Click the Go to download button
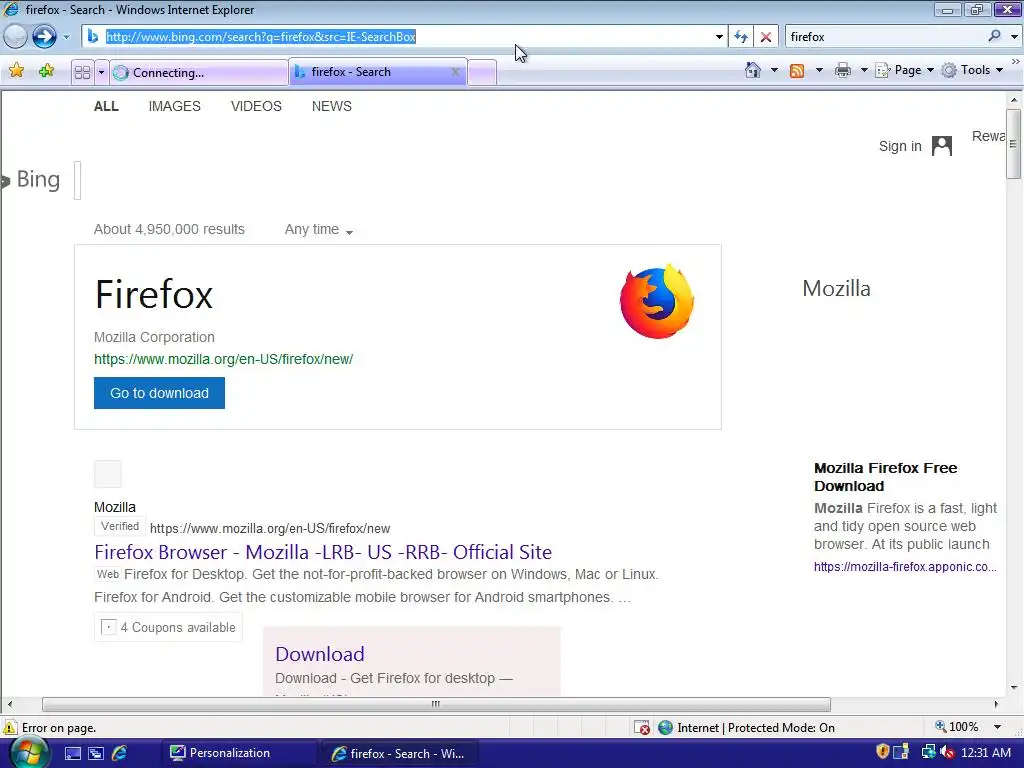This screenshot has height=768, width=1024. 159,393
